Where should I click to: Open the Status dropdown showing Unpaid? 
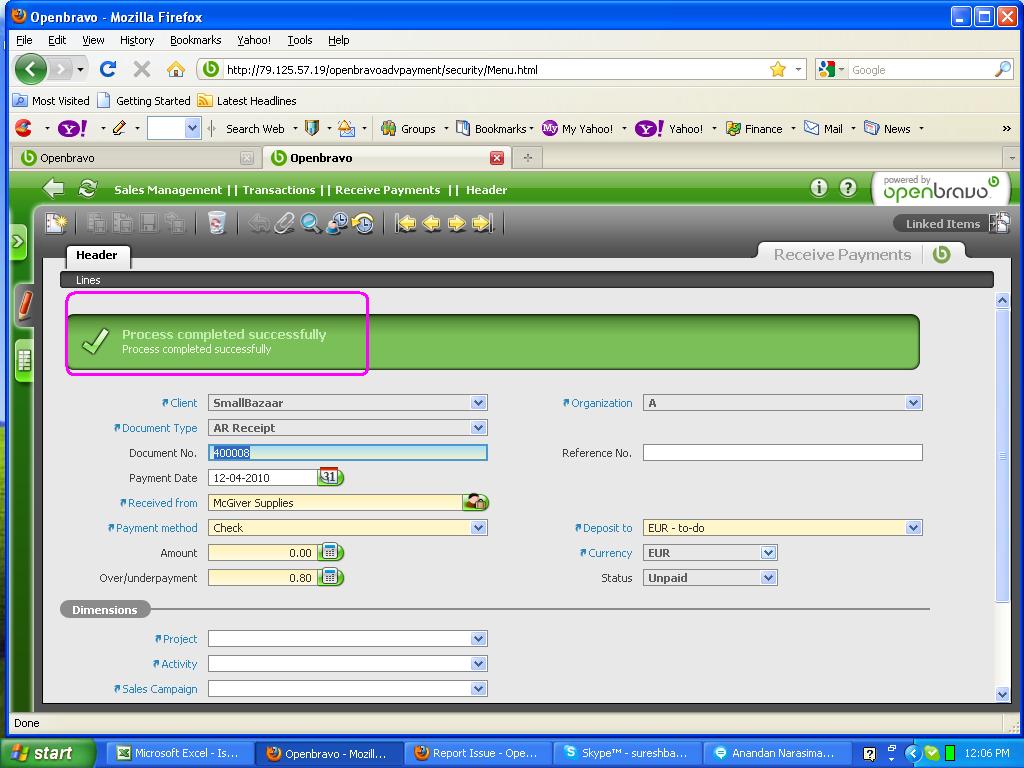pyautogui.click(x=768, y=578)
